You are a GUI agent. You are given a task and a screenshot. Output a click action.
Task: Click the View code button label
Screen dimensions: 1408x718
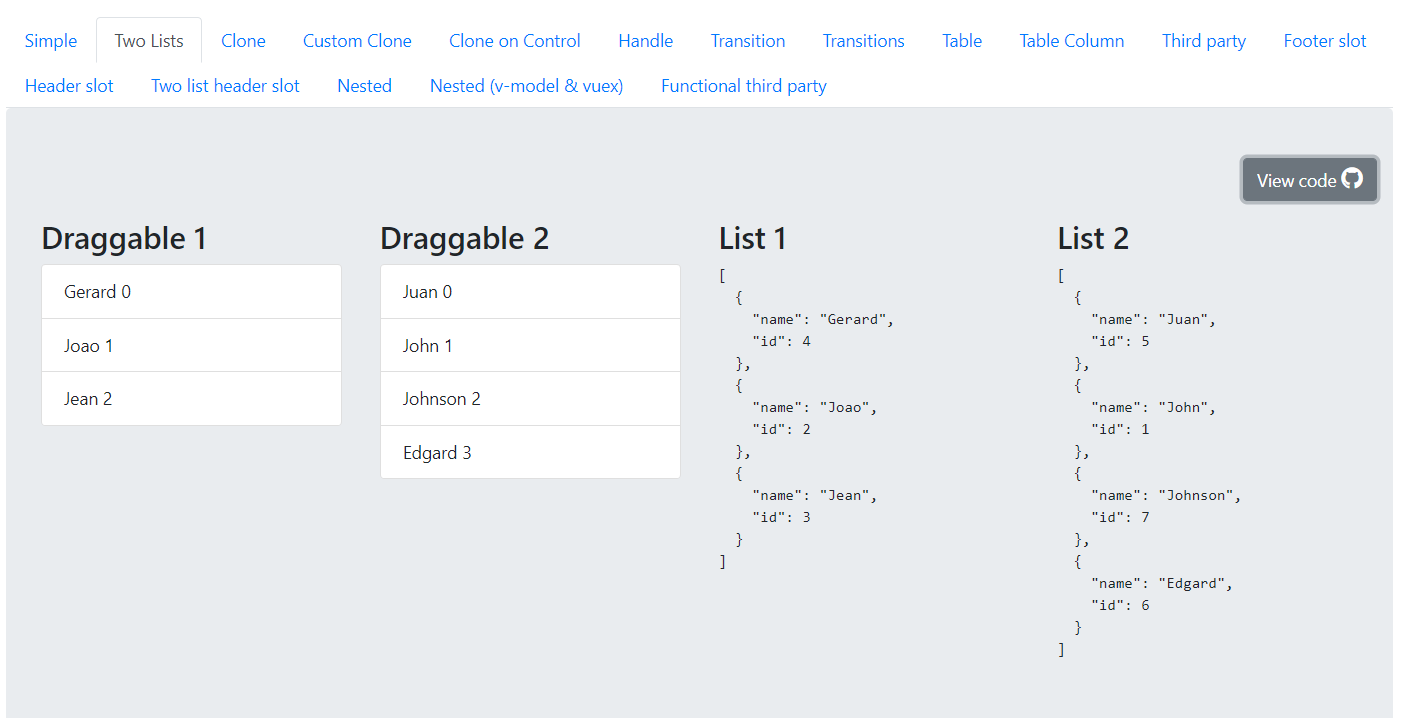click(x=1296, y=181)
